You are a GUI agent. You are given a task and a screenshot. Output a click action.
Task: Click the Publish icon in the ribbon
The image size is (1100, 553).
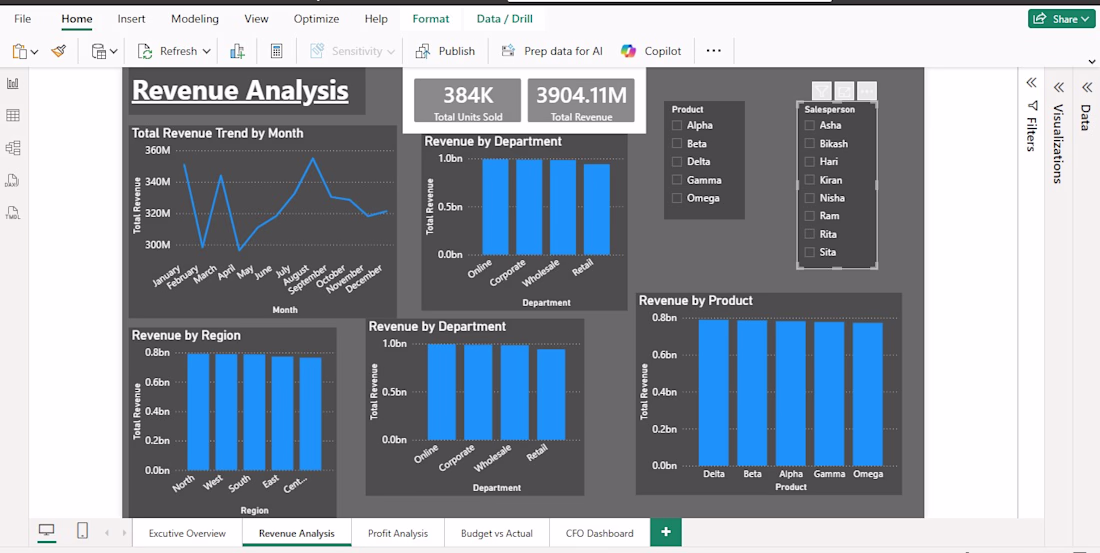[423, 51]
